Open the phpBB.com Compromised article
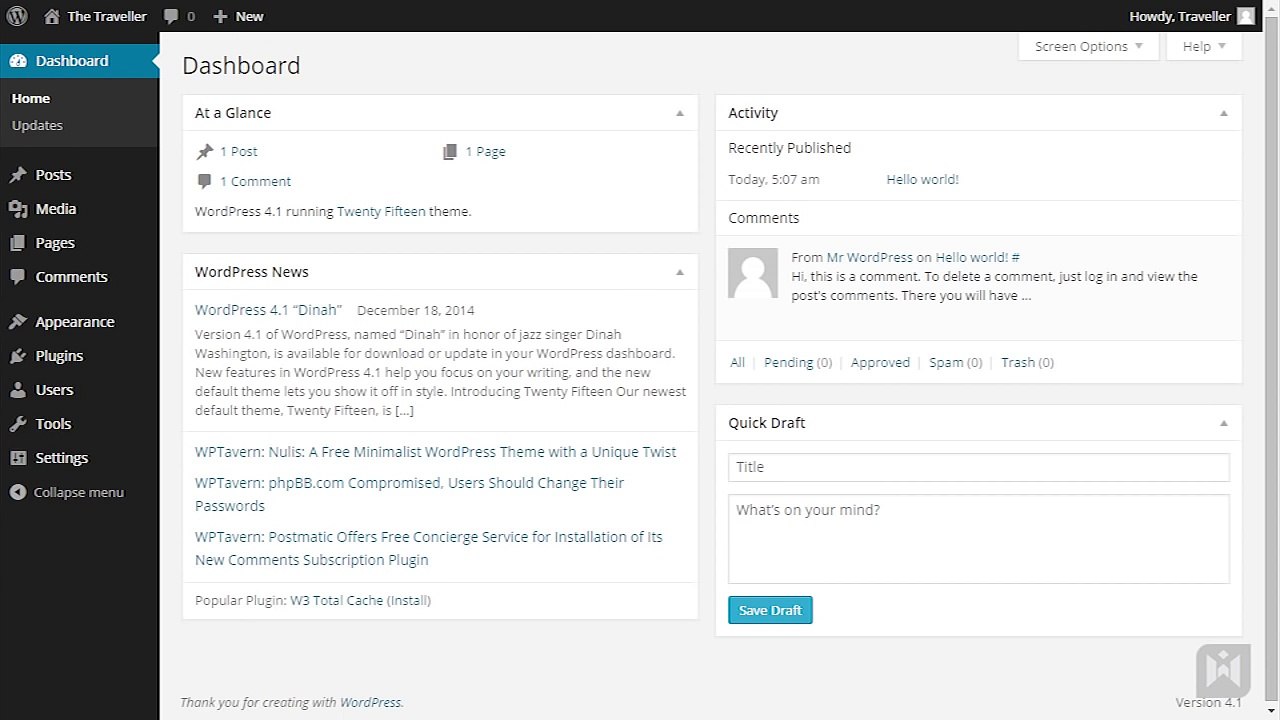Image resolution: width=1280 pixels, height=720 pixels. (409, 494)
